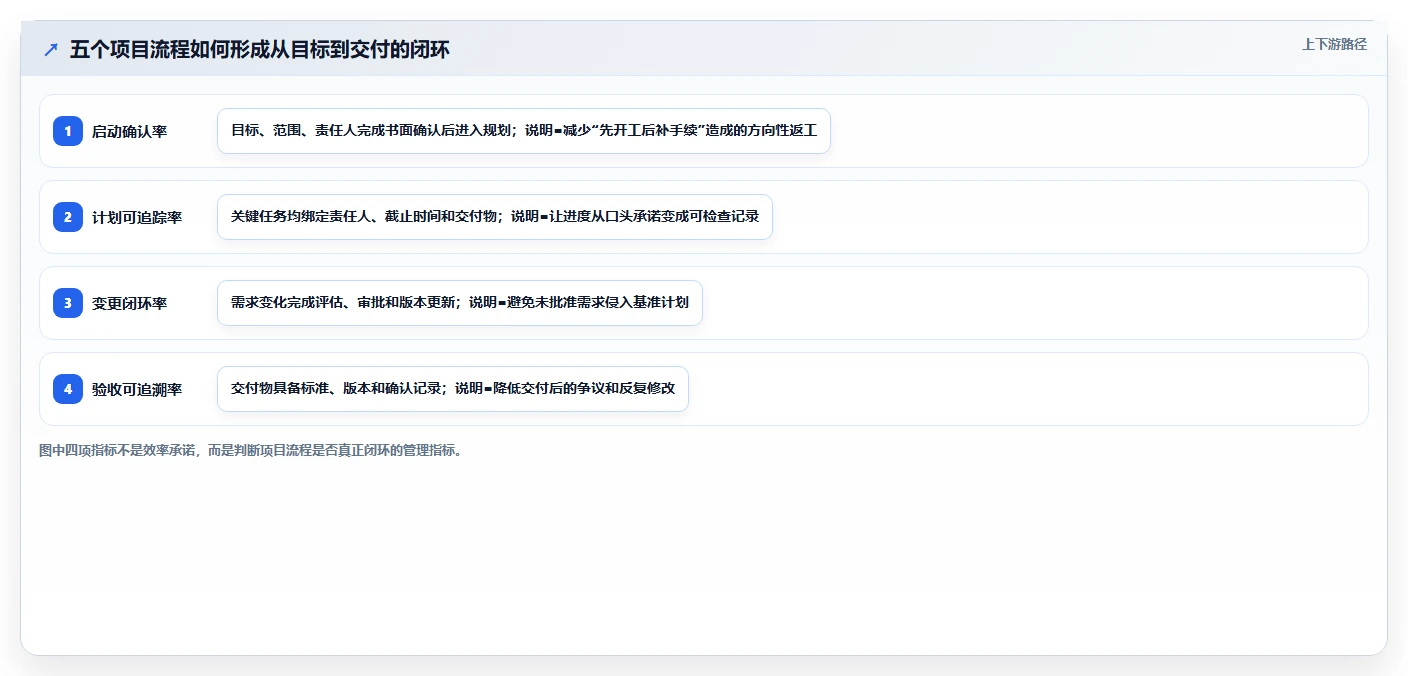Image resolution: width=1408 pixels, height=676 pixels.
Task: Click the 验收可追溯率 label
Action: point(137,390)
